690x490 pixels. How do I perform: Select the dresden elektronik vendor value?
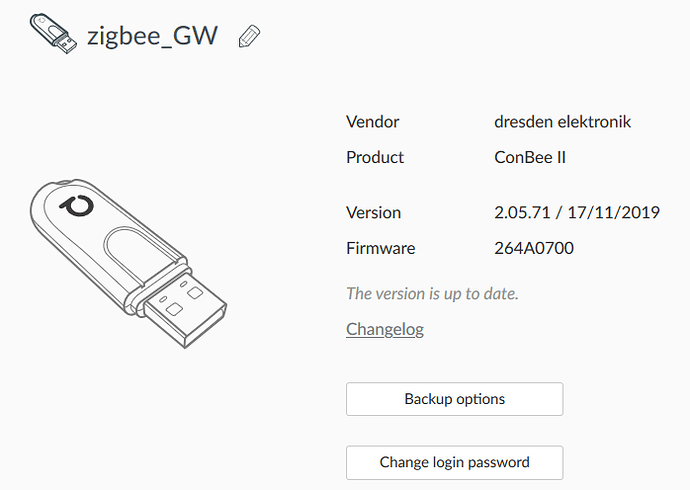click(562, 122)
